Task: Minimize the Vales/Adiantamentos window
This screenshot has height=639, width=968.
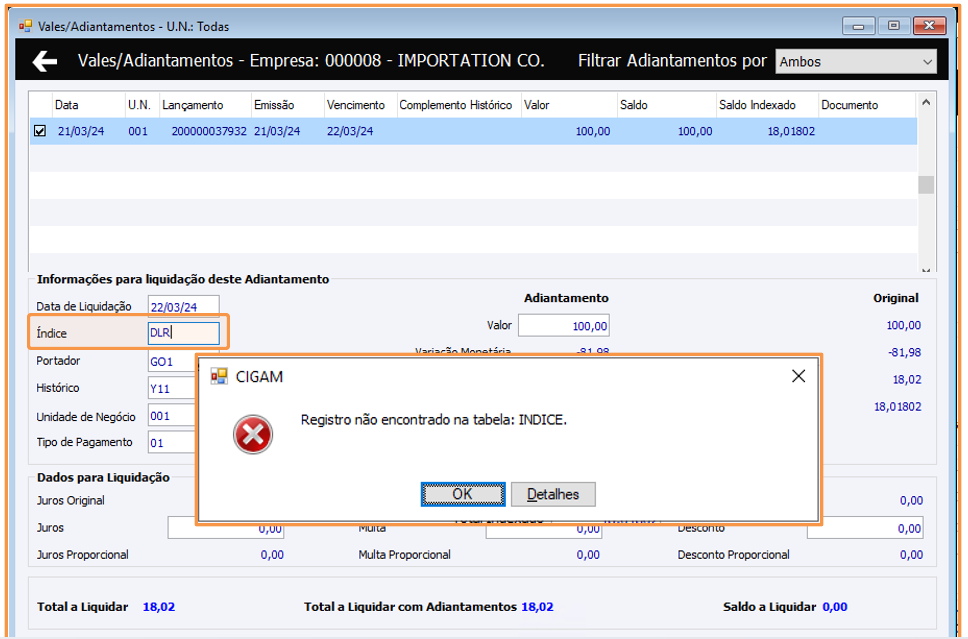Action: pyautogui.click(x=858, y=26)
